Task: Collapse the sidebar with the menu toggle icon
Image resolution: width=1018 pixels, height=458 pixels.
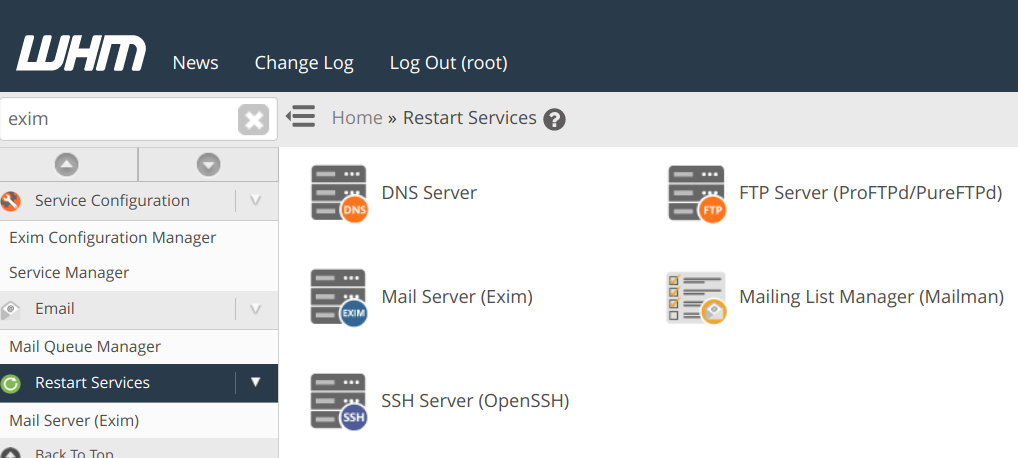Action: [301, 117]
